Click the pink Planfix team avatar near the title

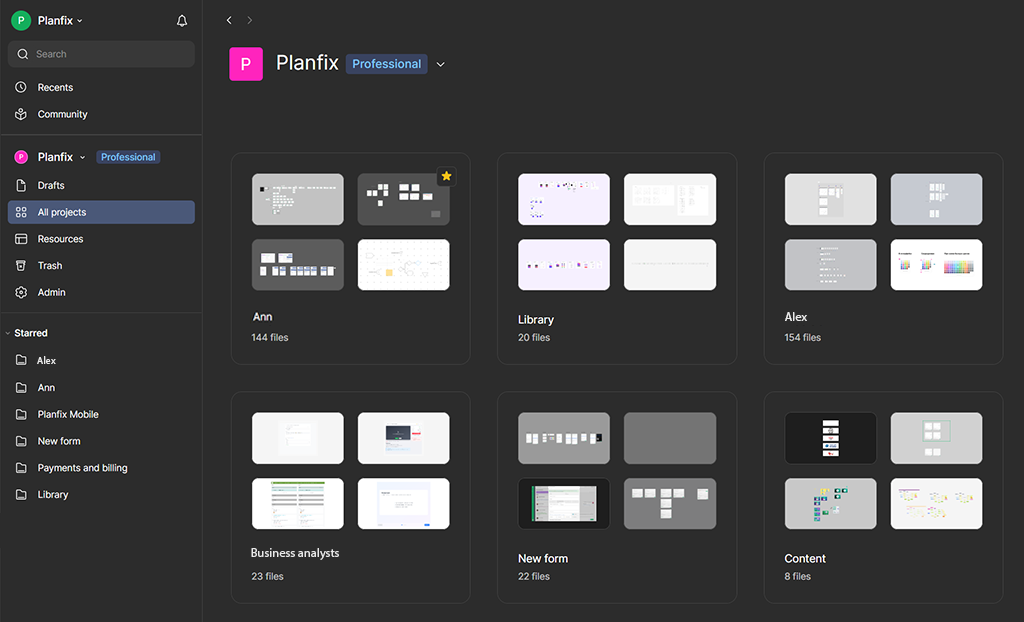click(246, 63)
